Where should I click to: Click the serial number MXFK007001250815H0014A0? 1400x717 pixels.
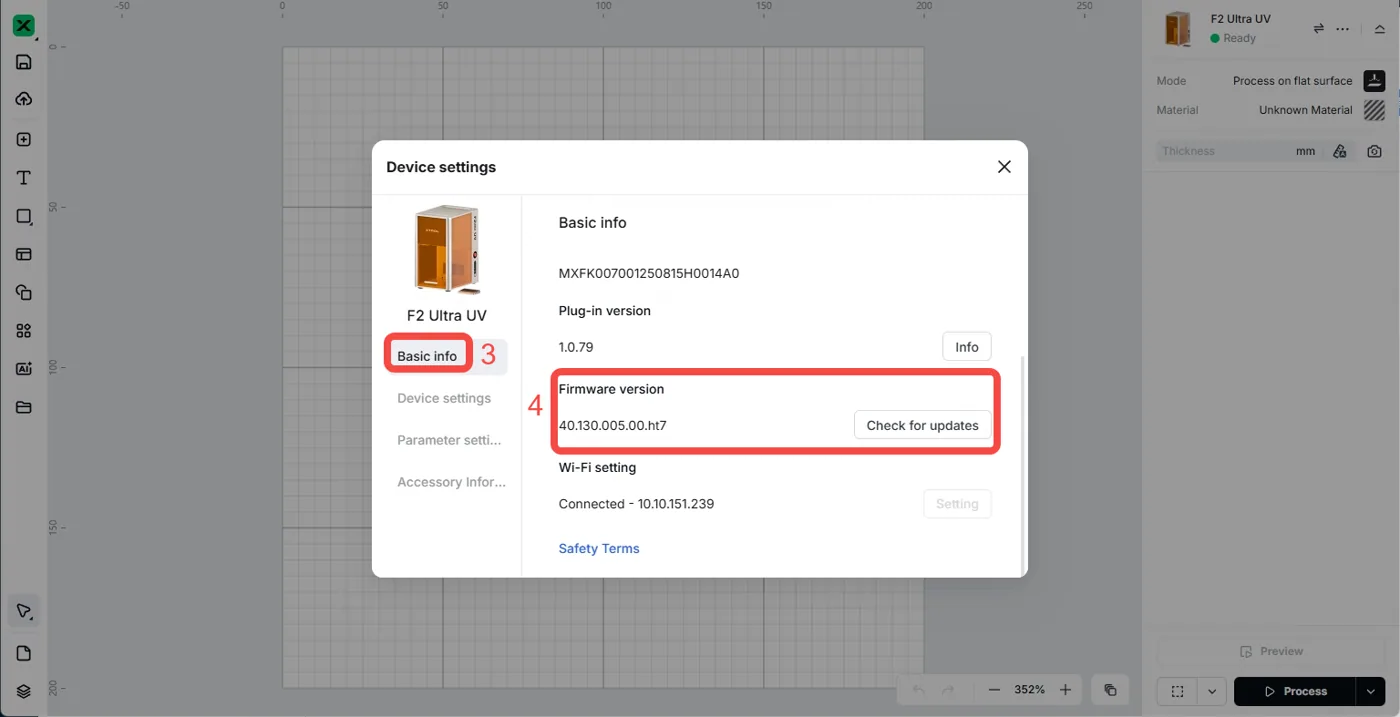tap(649, 273)
